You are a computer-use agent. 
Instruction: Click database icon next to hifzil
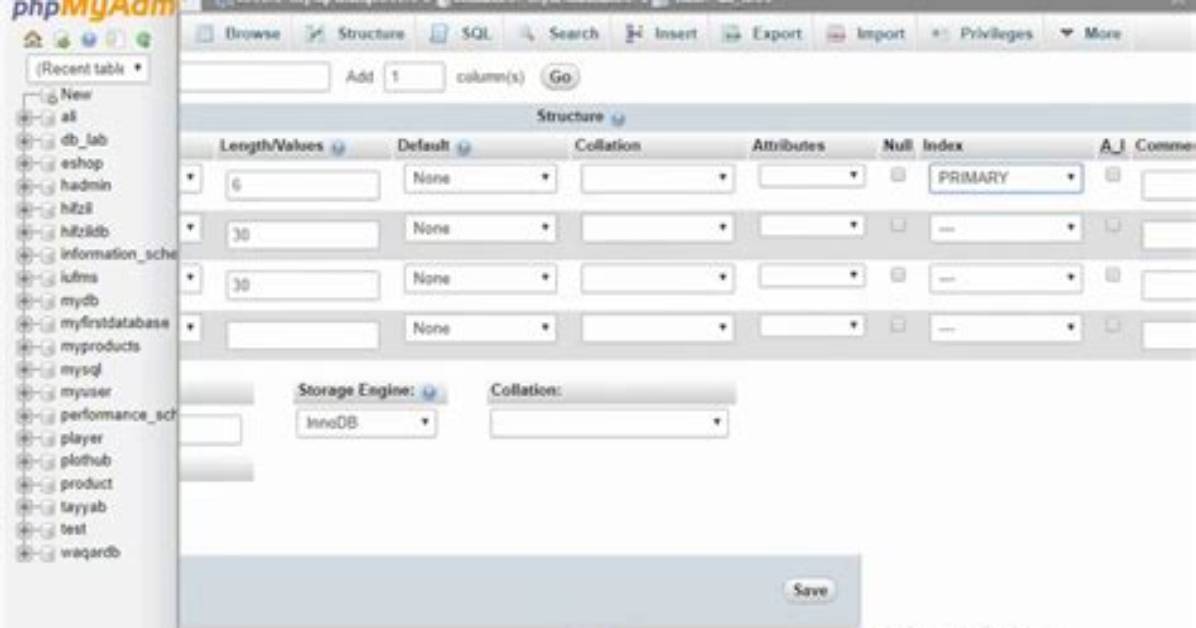48,210
